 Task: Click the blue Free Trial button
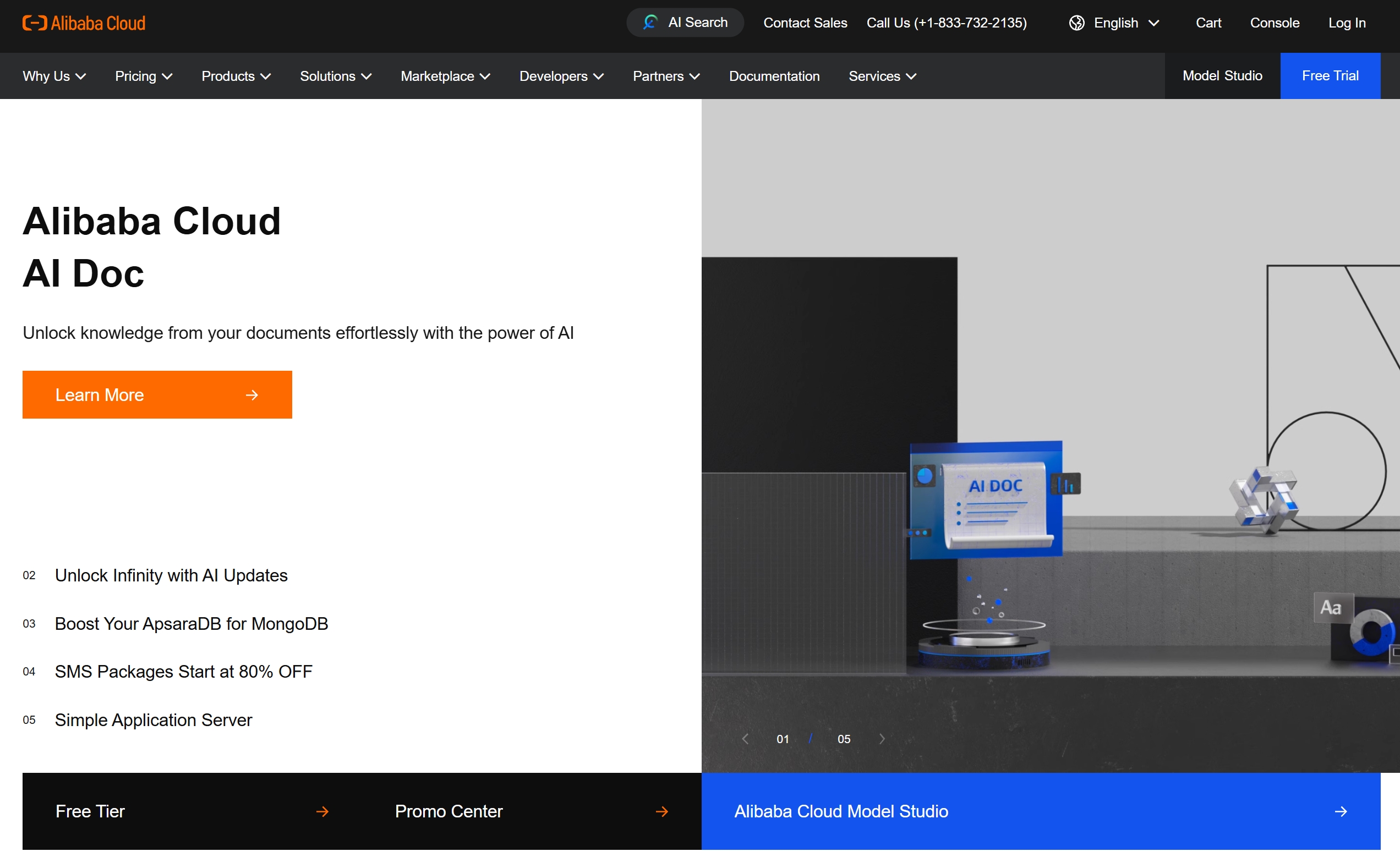pyautogui.click(x=1330, y=76)
